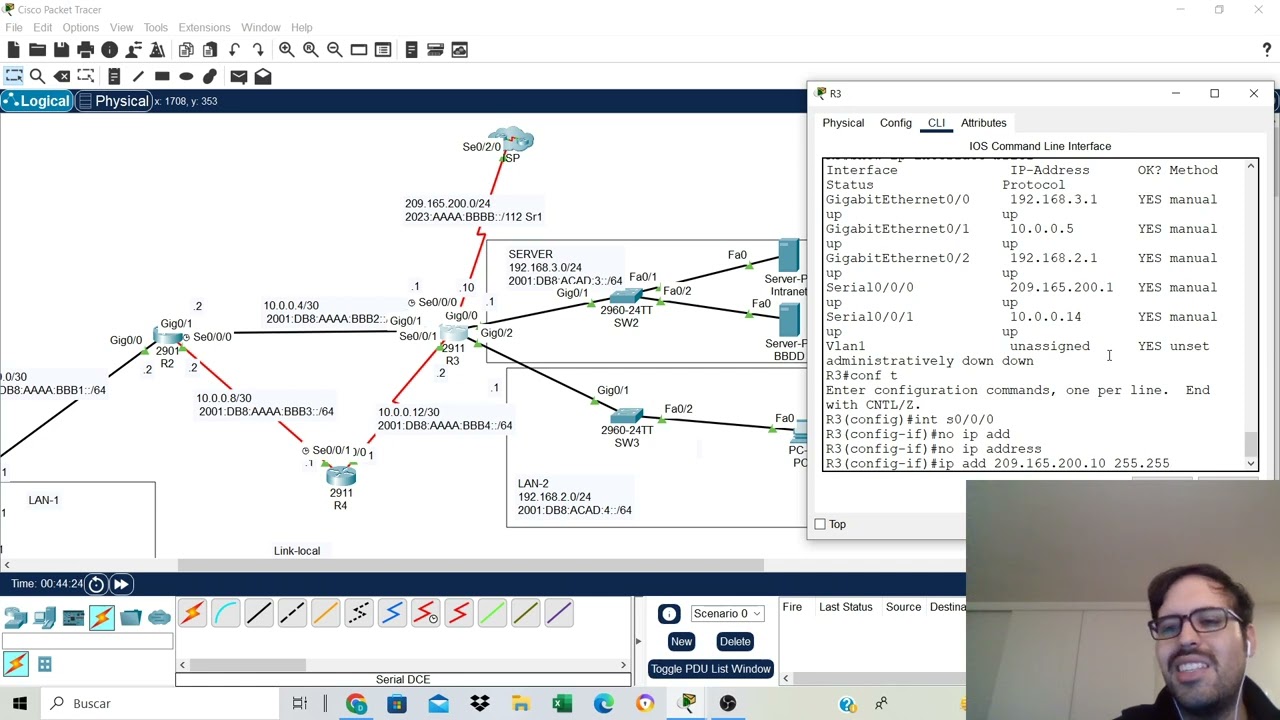
Task: Click the Delete scenario button
Action: coord(735,642)
